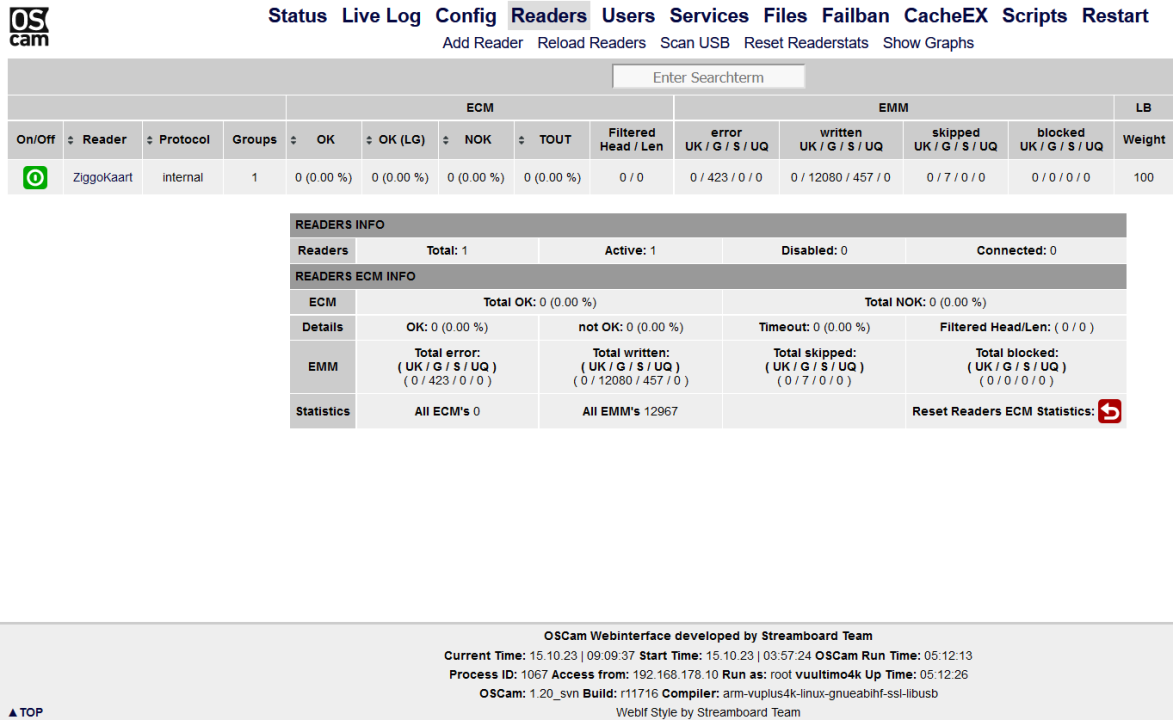Viewport: 1173px width, 720px height.
Task: Click the red Reset Readers ECM Statistics icon
Action: tap(1109, 411)
